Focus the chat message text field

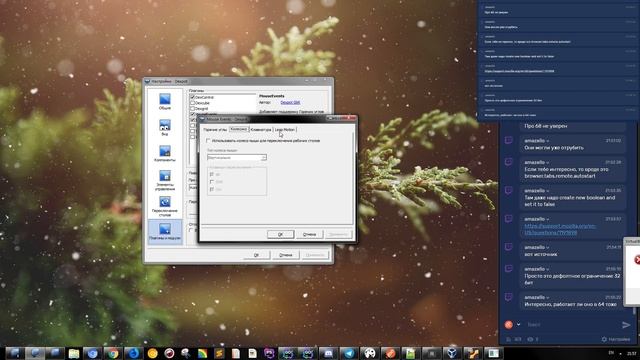(571, 324)
